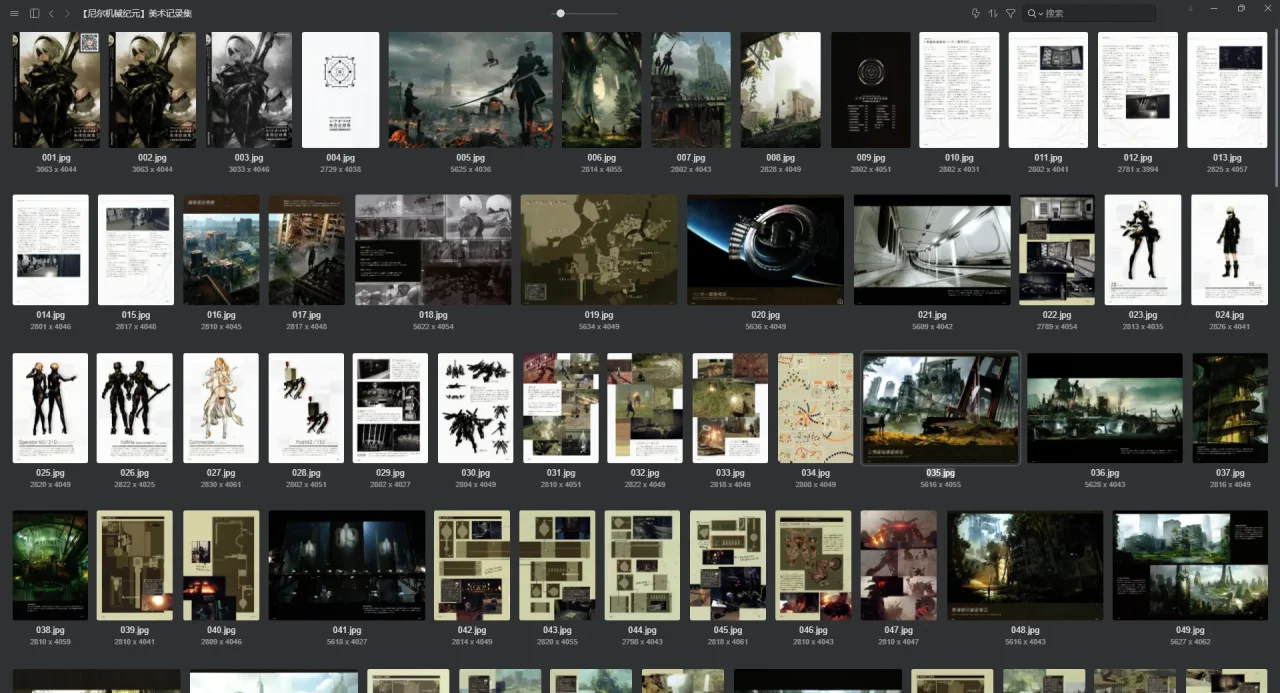This screenshot has width=1280, height=693.
Task: Click the 014.jpg file name
Action: point(50,315)
